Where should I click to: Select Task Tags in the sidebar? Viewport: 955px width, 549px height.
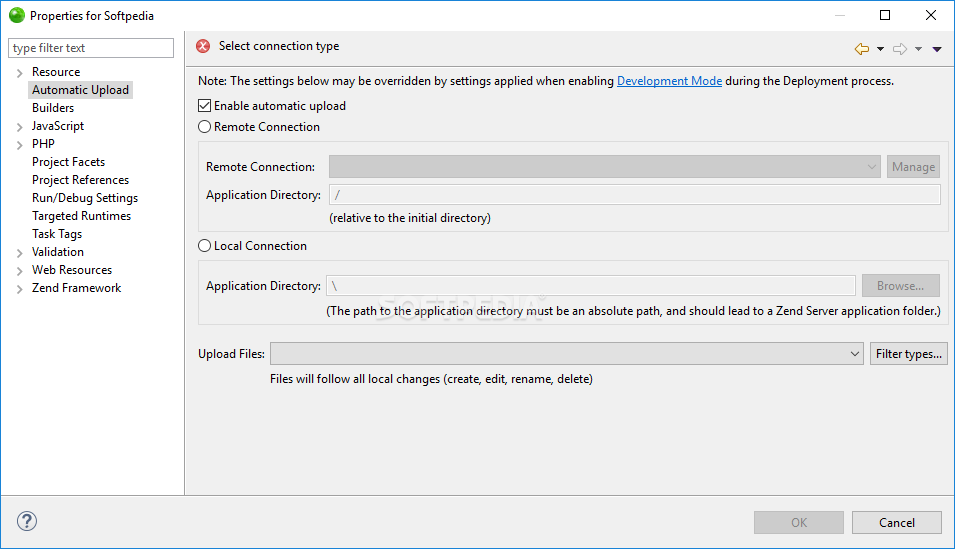57,234
